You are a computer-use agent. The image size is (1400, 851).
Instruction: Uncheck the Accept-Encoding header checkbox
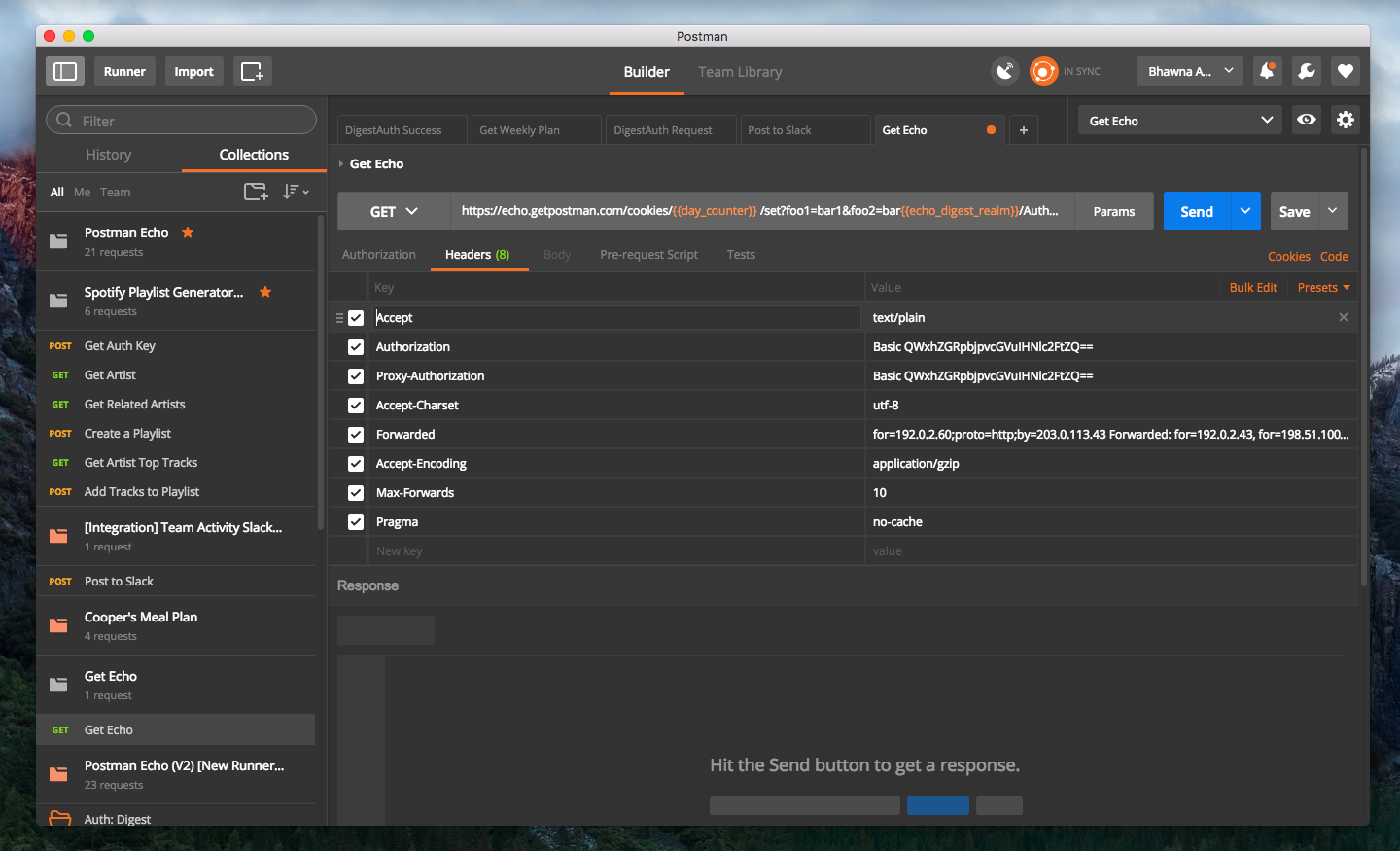coord(356,464)
